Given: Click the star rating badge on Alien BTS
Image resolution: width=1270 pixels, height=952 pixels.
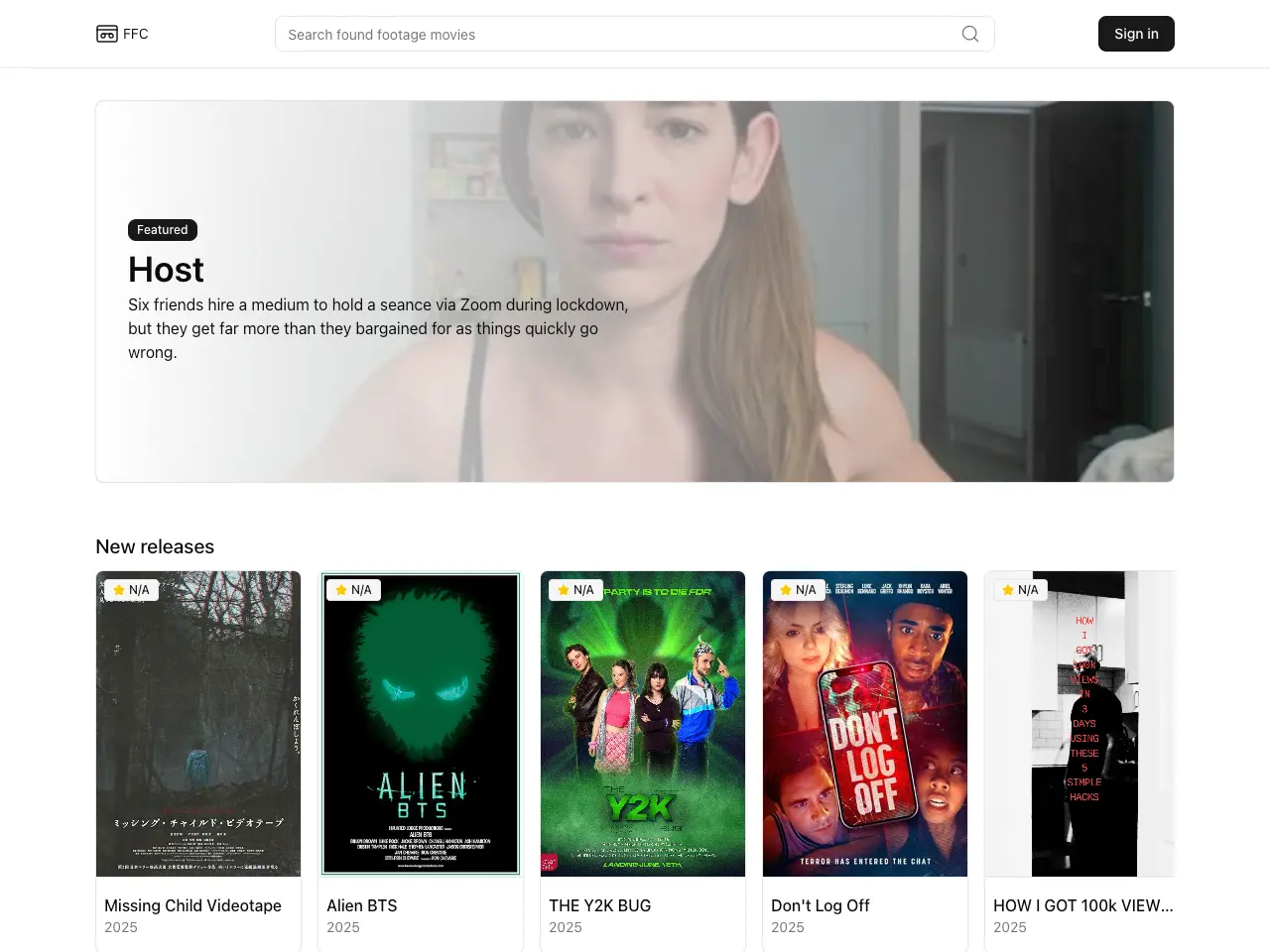Looking at the screenshot, I should coord(353,590).
